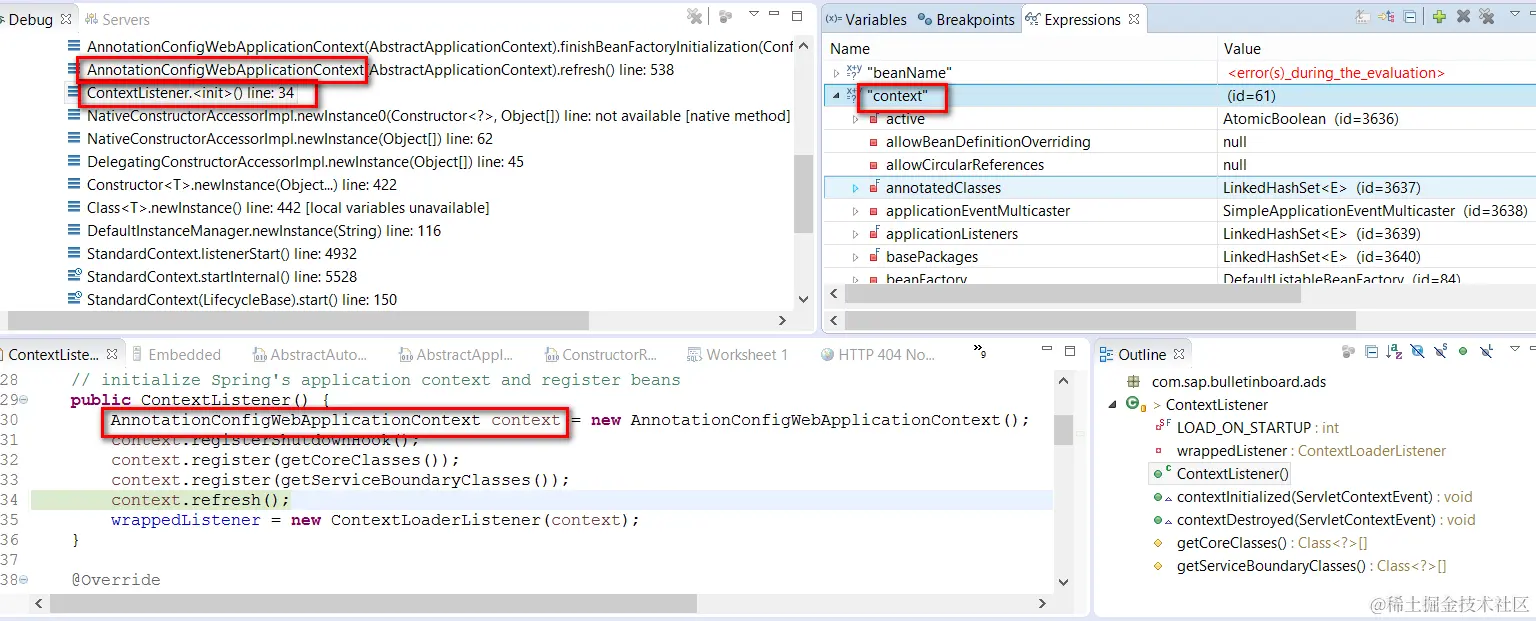Image resolution: width=1536 pixels, height=621 pixels.
Task: Toggle Hide Local Types in Outline toolbar
Action: tap(1487, 352)
